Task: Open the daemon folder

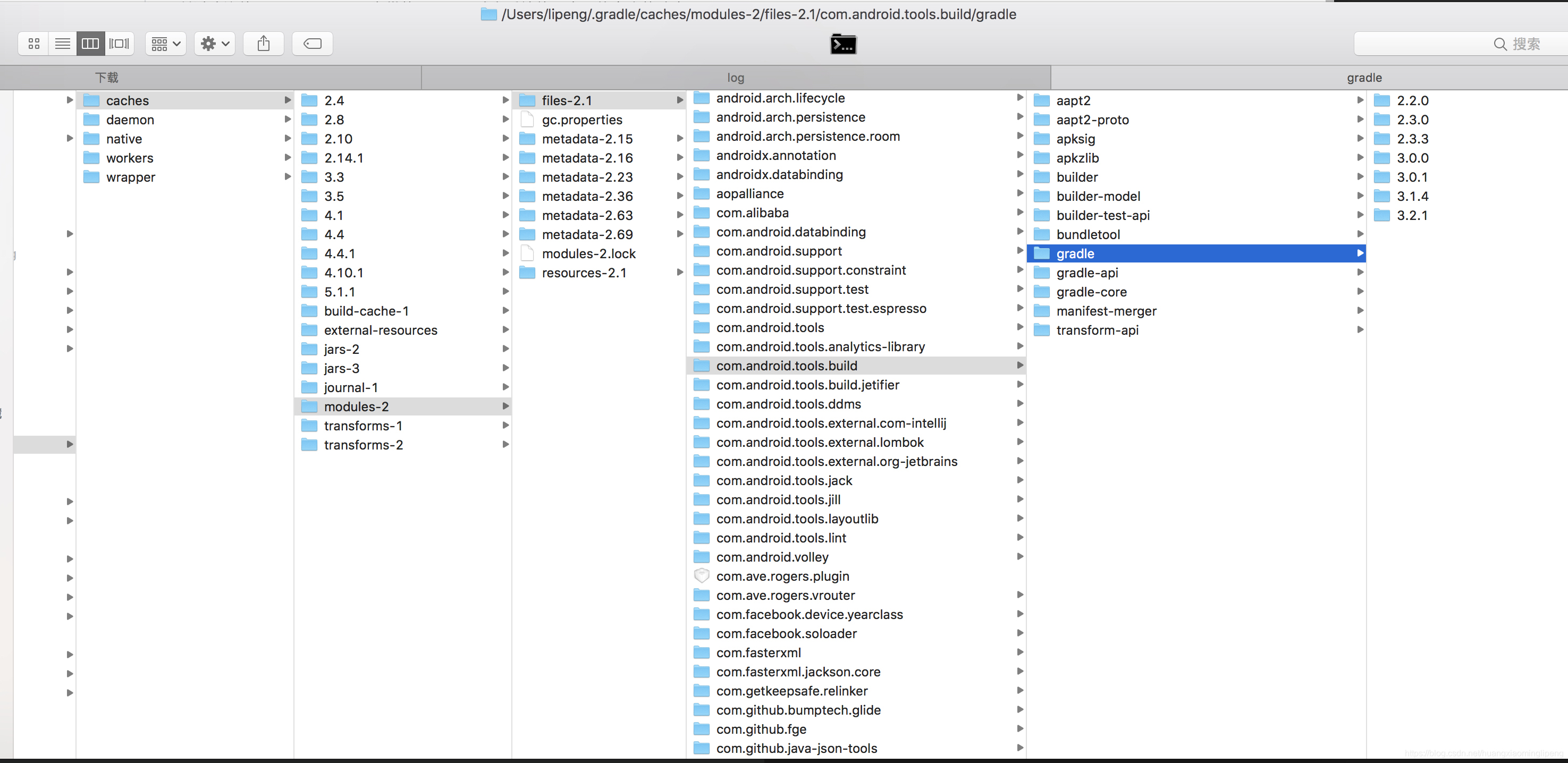Action: (130, 120)
